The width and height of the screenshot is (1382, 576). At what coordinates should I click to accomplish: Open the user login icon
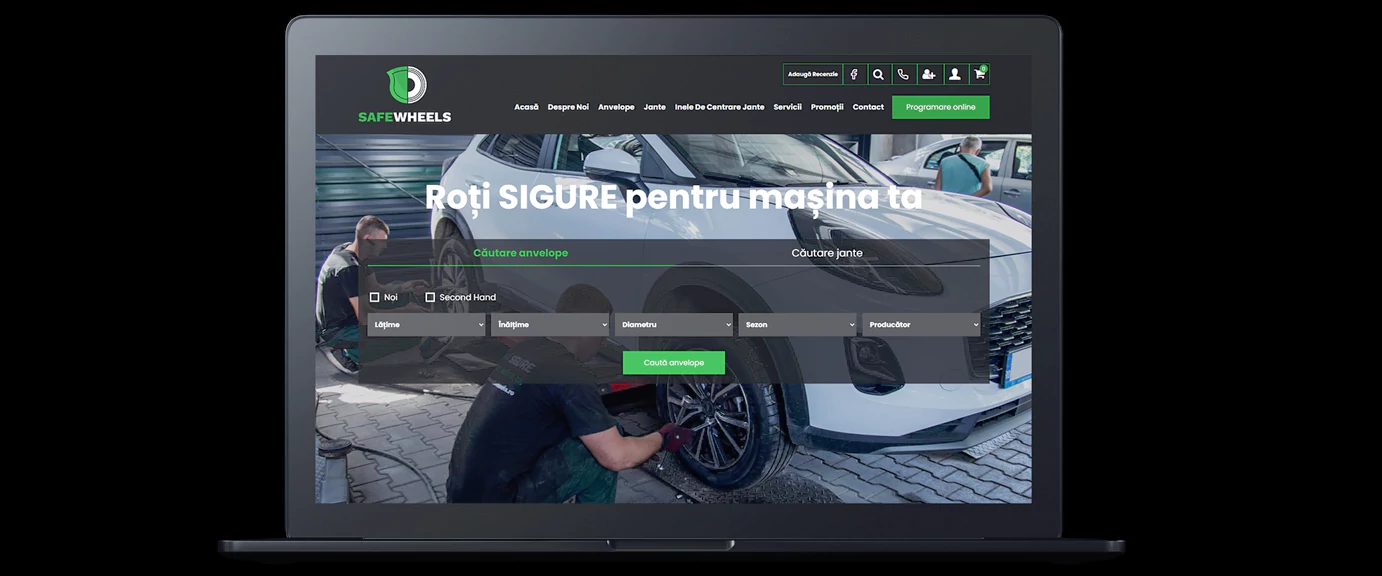pyautogui.click(x=954, y=74)
